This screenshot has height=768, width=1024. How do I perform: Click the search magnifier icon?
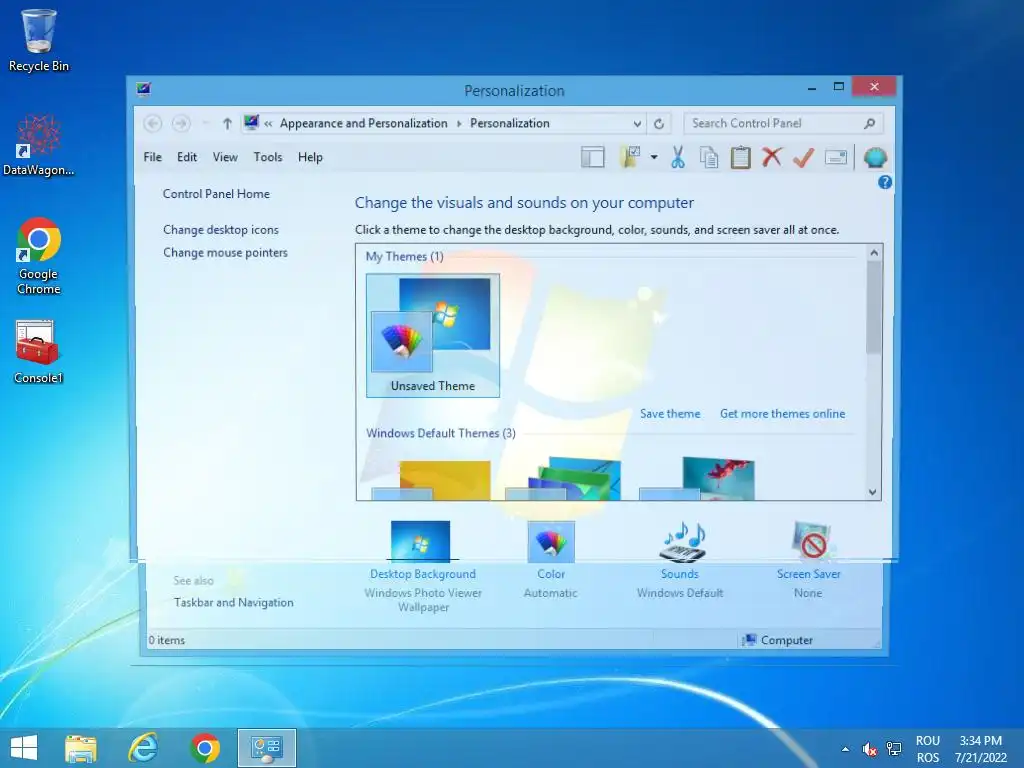coord(869,123)
